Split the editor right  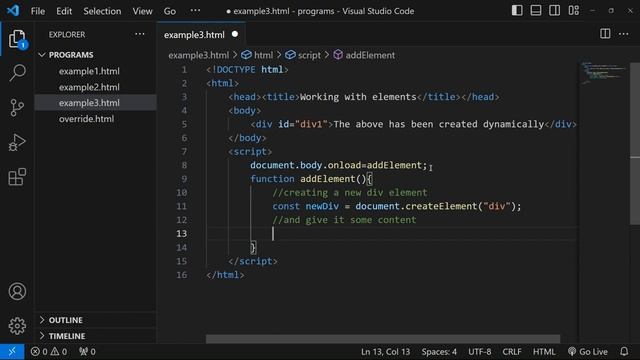[x=605, y=34]
